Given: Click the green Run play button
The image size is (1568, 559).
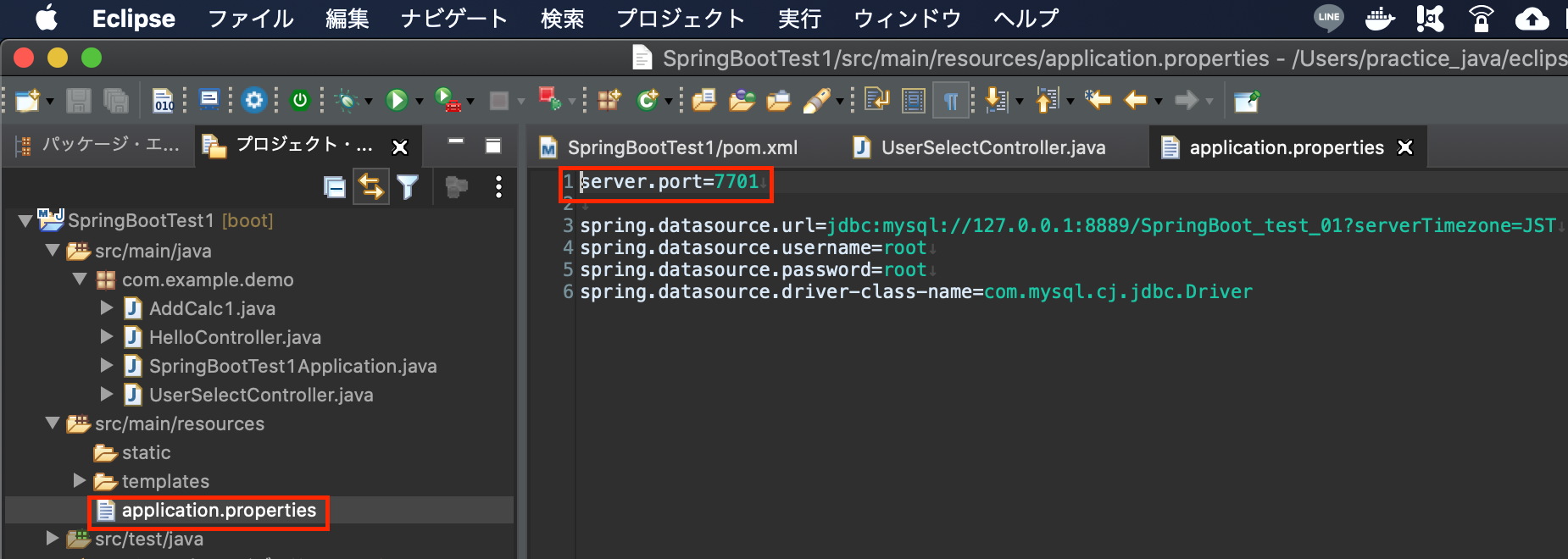Looking at the screenshot, I should coord(397,101).
